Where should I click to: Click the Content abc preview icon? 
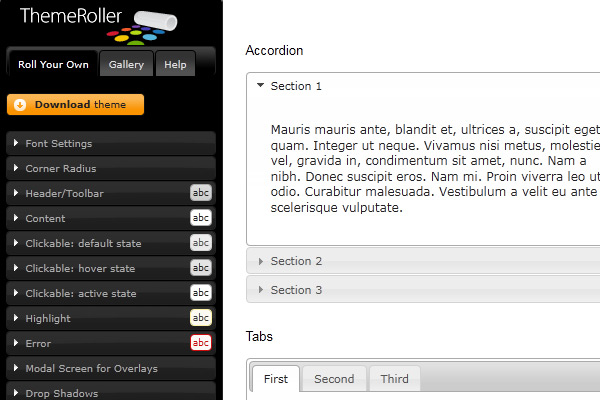tap(201, 218)
